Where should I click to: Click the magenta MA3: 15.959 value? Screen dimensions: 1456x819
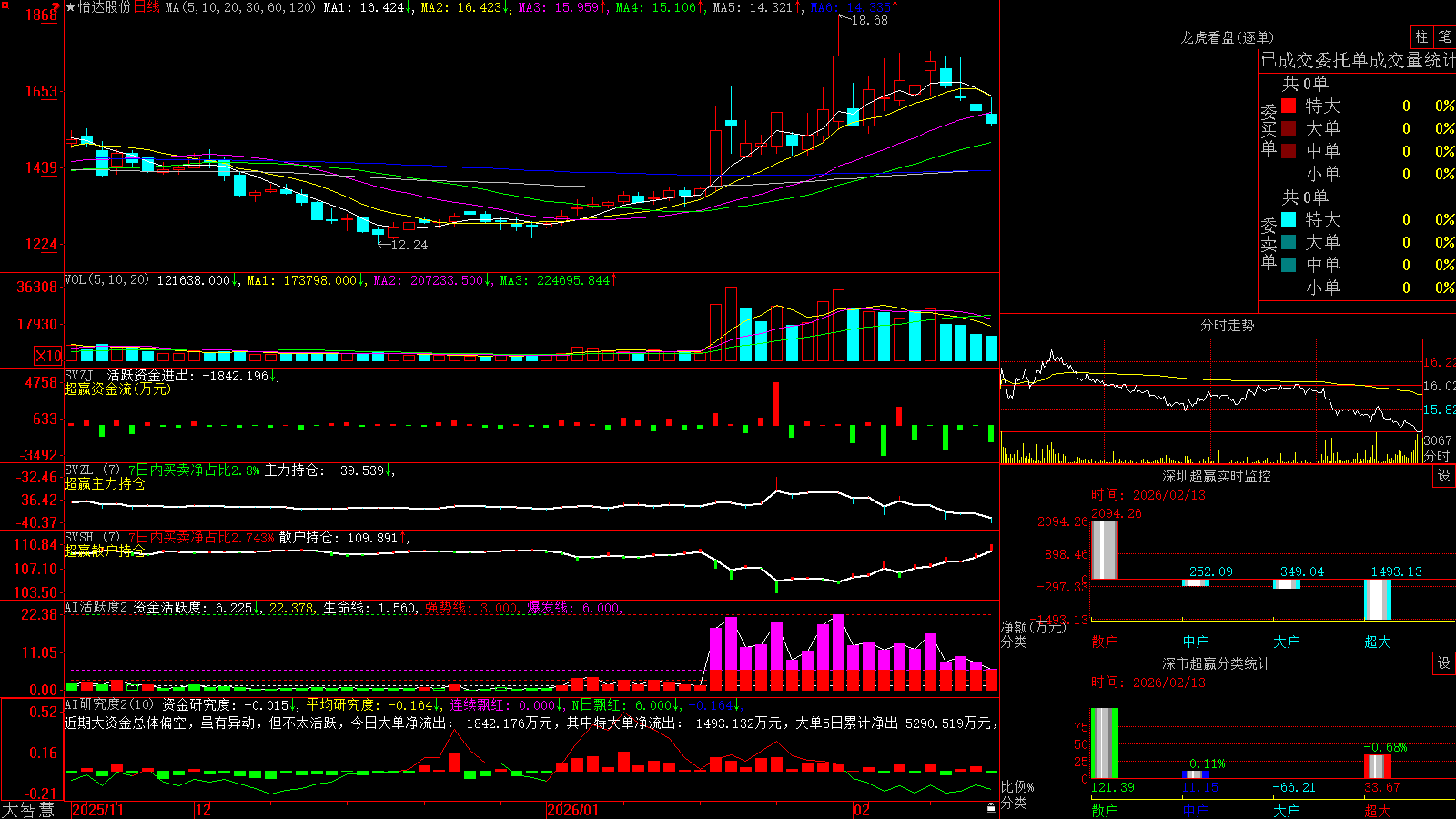point(562,7)
